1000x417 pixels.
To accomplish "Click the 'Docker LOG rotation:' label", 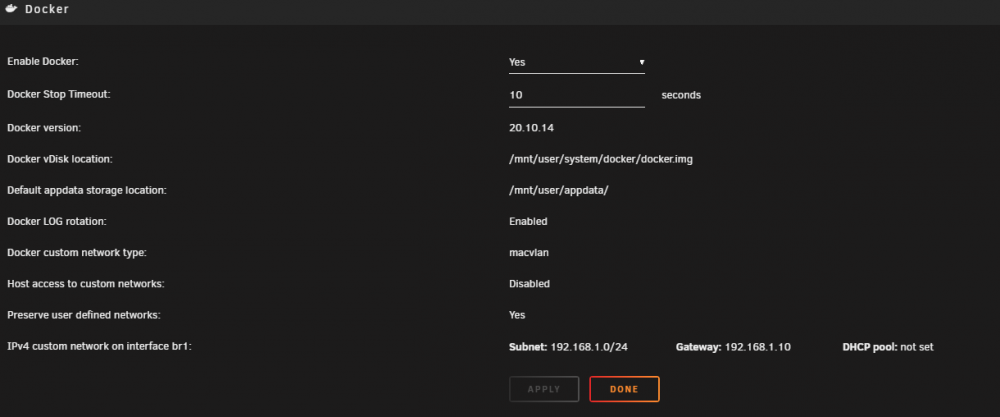I will pos(57,221).
